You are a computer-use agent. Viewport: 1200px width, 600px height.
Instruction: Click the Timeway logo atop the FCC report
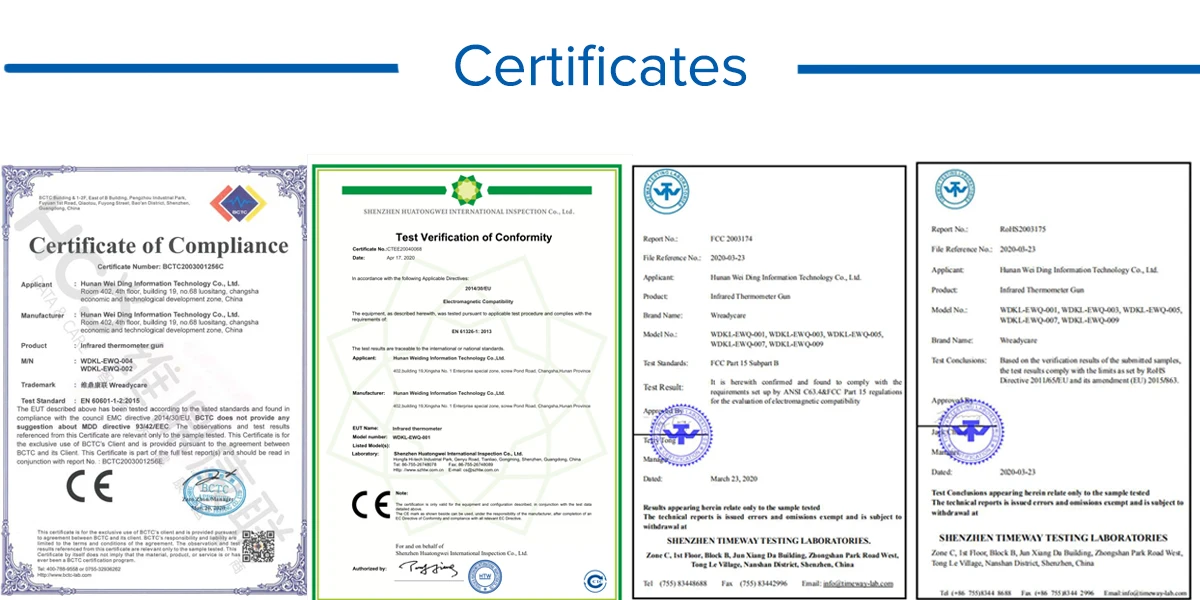[667, 190]
